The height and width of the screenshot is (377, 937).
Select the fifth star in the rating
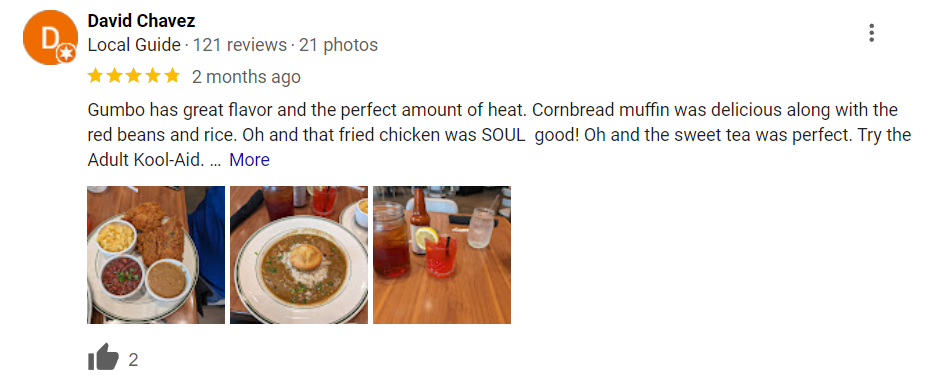click(172, 76)
